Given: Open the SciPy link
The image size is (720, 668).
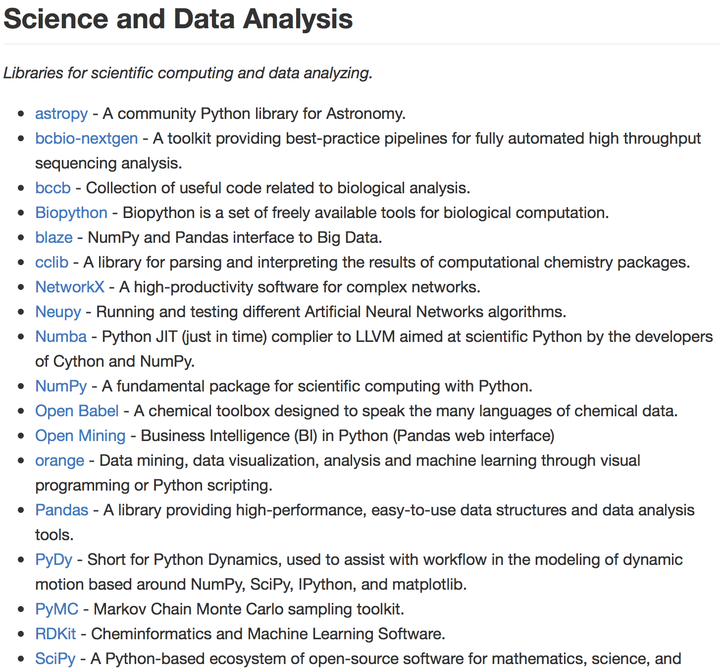Looking at the screenshot, I should pyautogui.click(x=55, y=659).
